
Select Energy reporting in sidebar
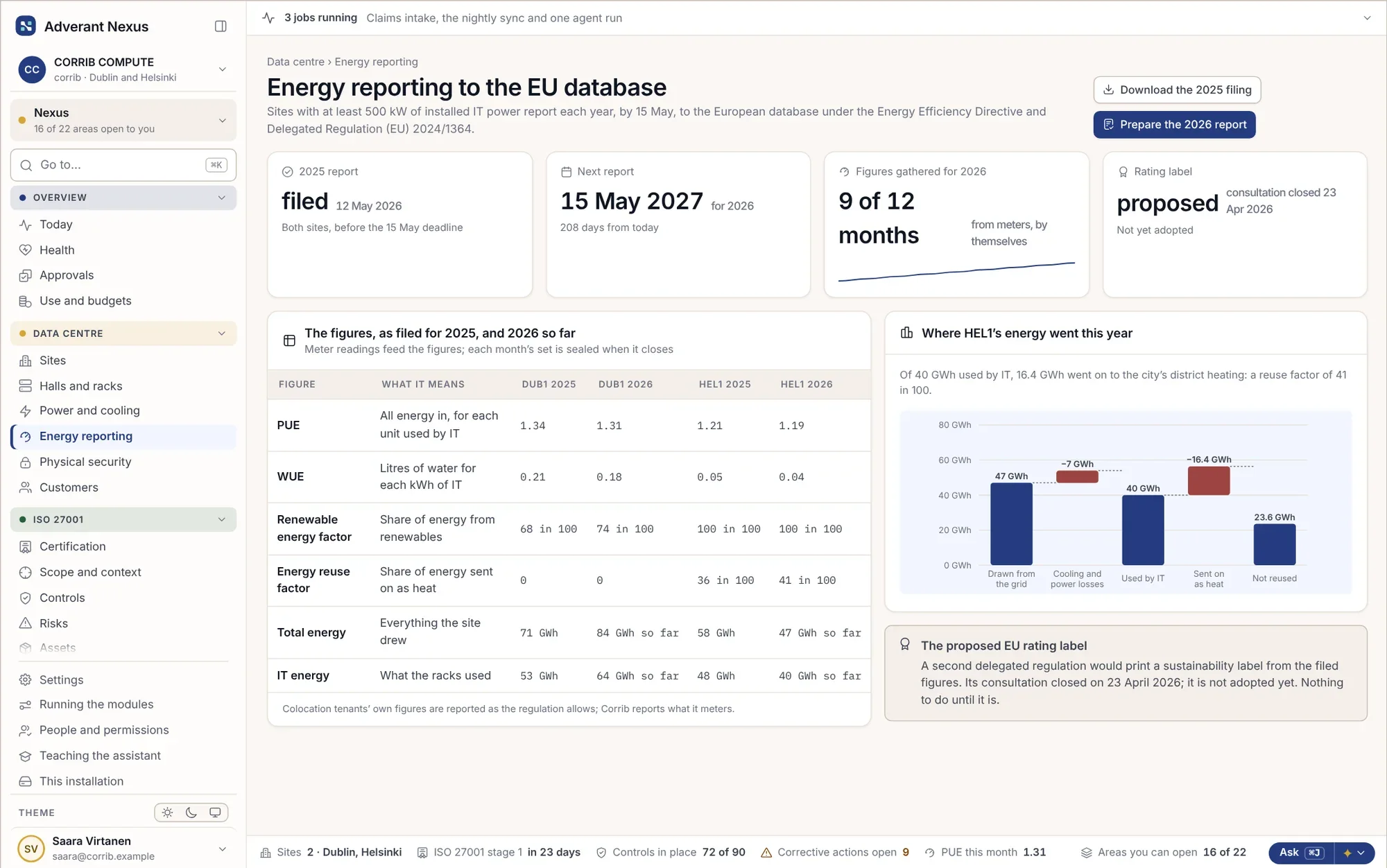tap(123, 436)
